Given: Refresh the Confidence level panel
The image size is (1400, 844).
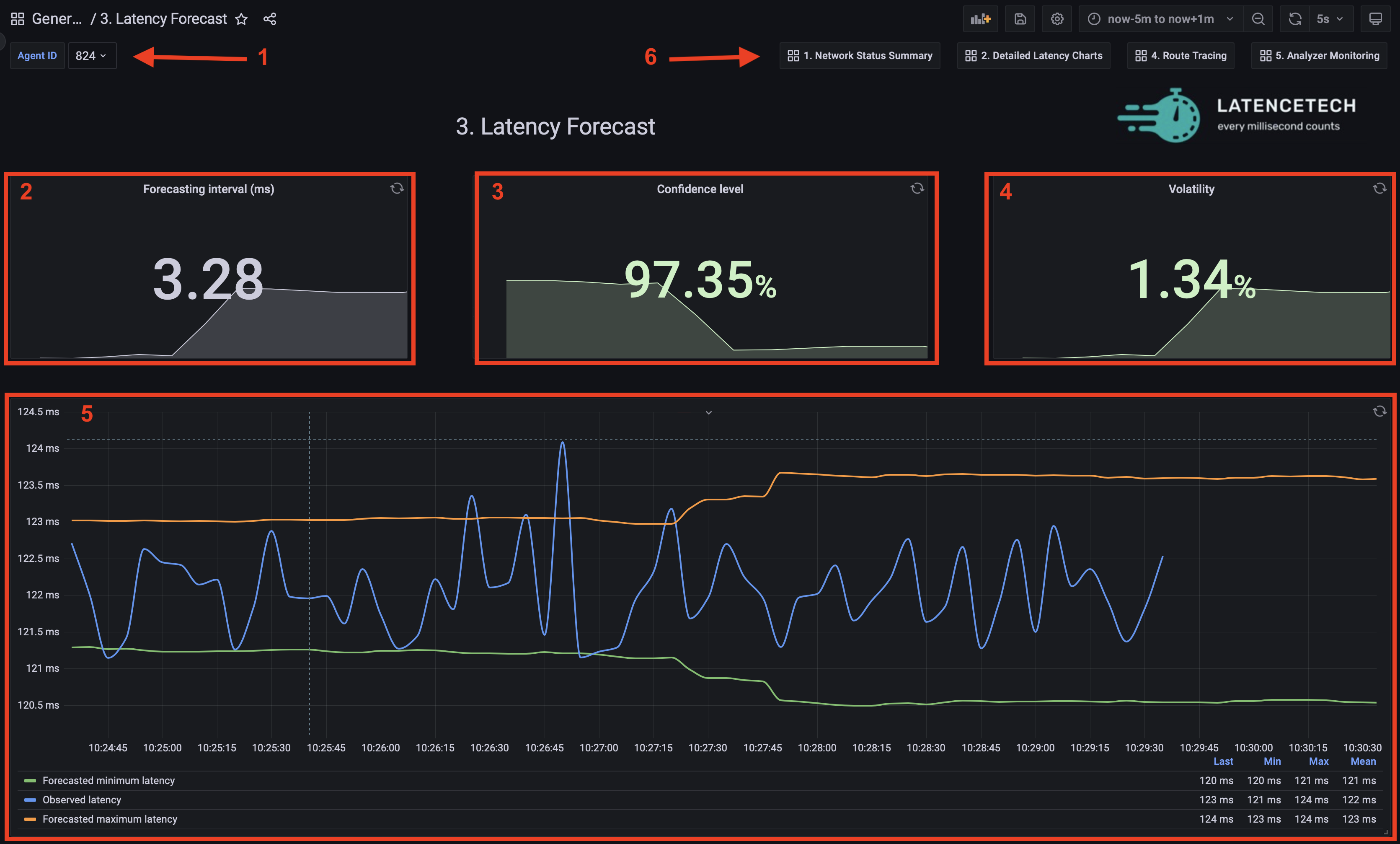Looking at the screenshot, I should click(917, 188).
